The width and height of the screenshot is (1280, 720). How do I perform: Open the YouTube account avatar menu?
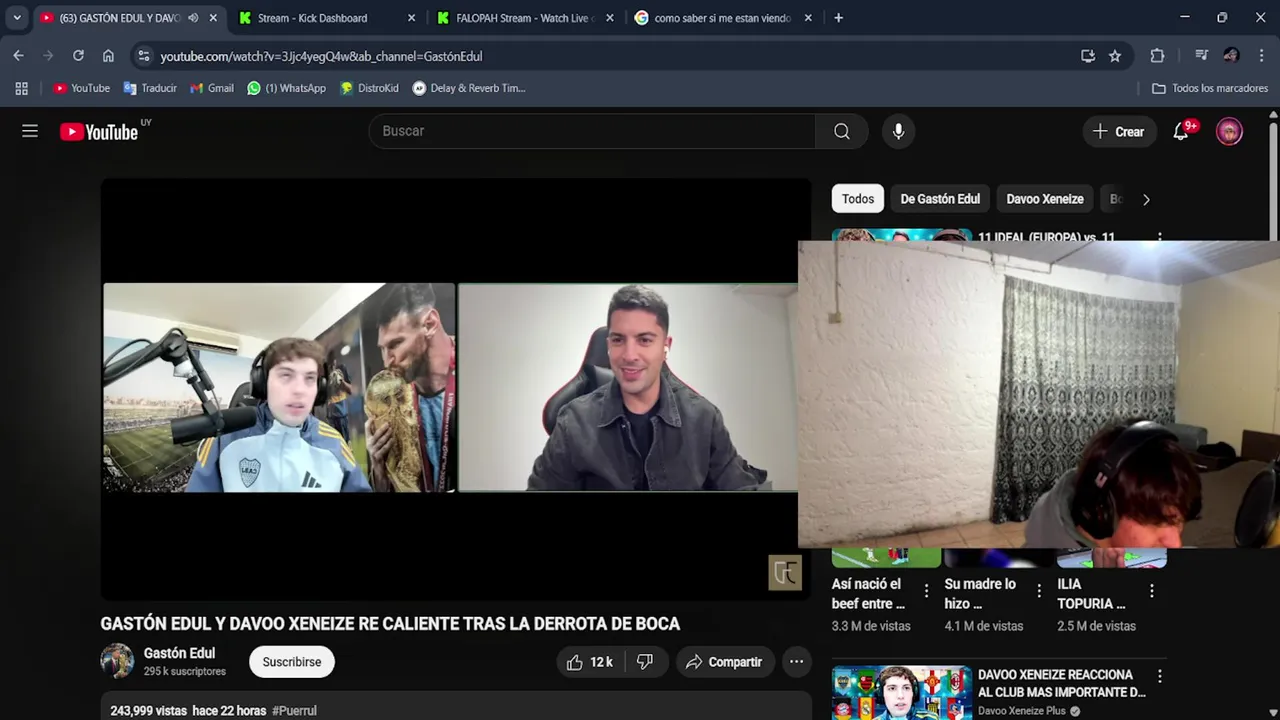coord(1229,131)
